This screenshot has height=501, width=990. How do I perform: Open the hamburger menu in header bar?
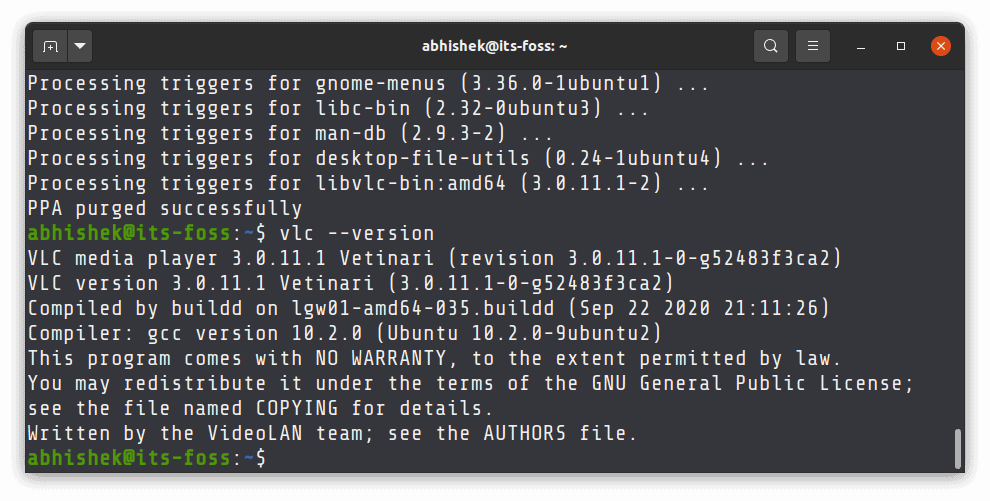coord(813,46)
